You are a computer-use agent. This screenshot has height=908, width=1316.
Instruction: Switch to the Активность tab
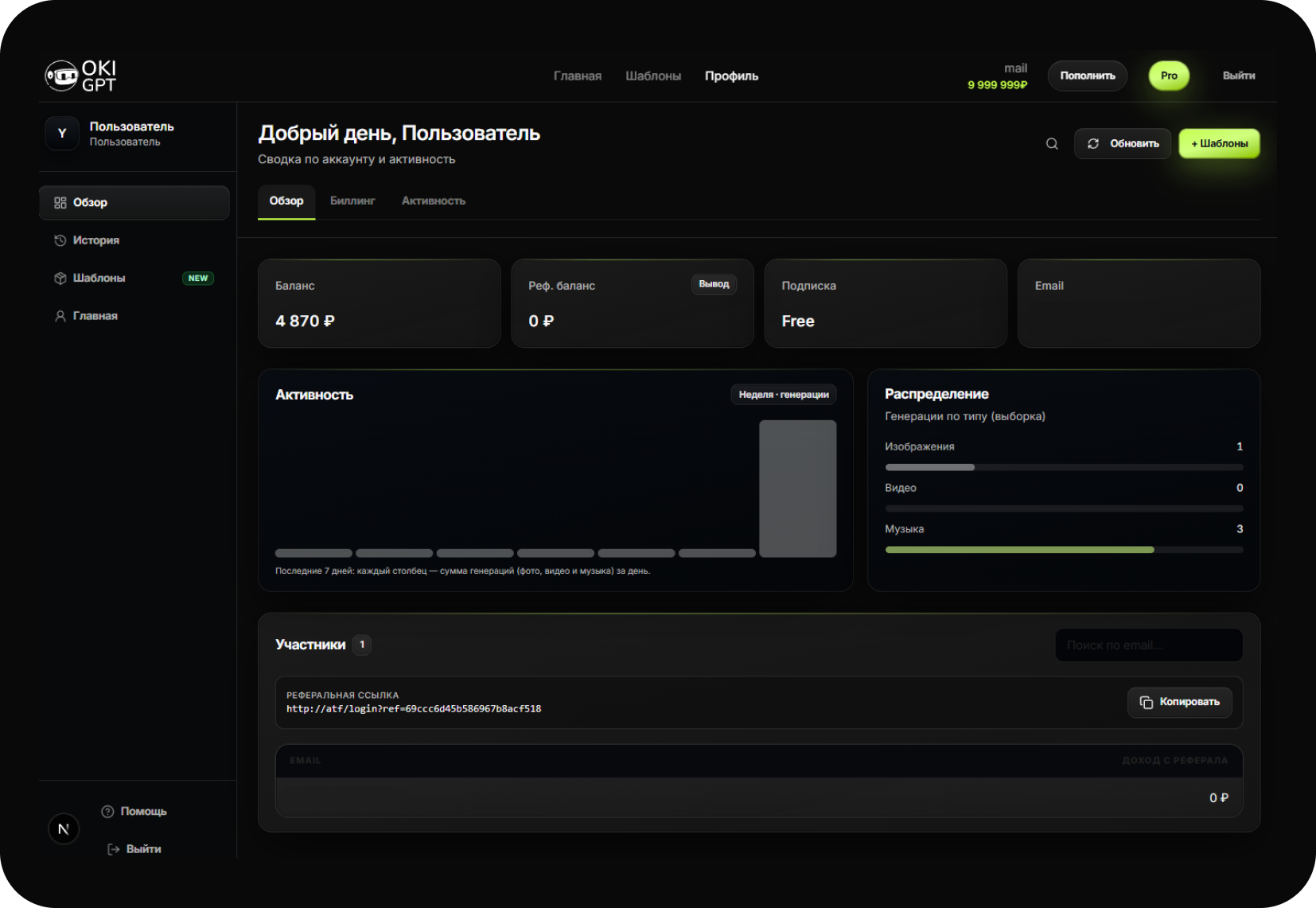434,201
